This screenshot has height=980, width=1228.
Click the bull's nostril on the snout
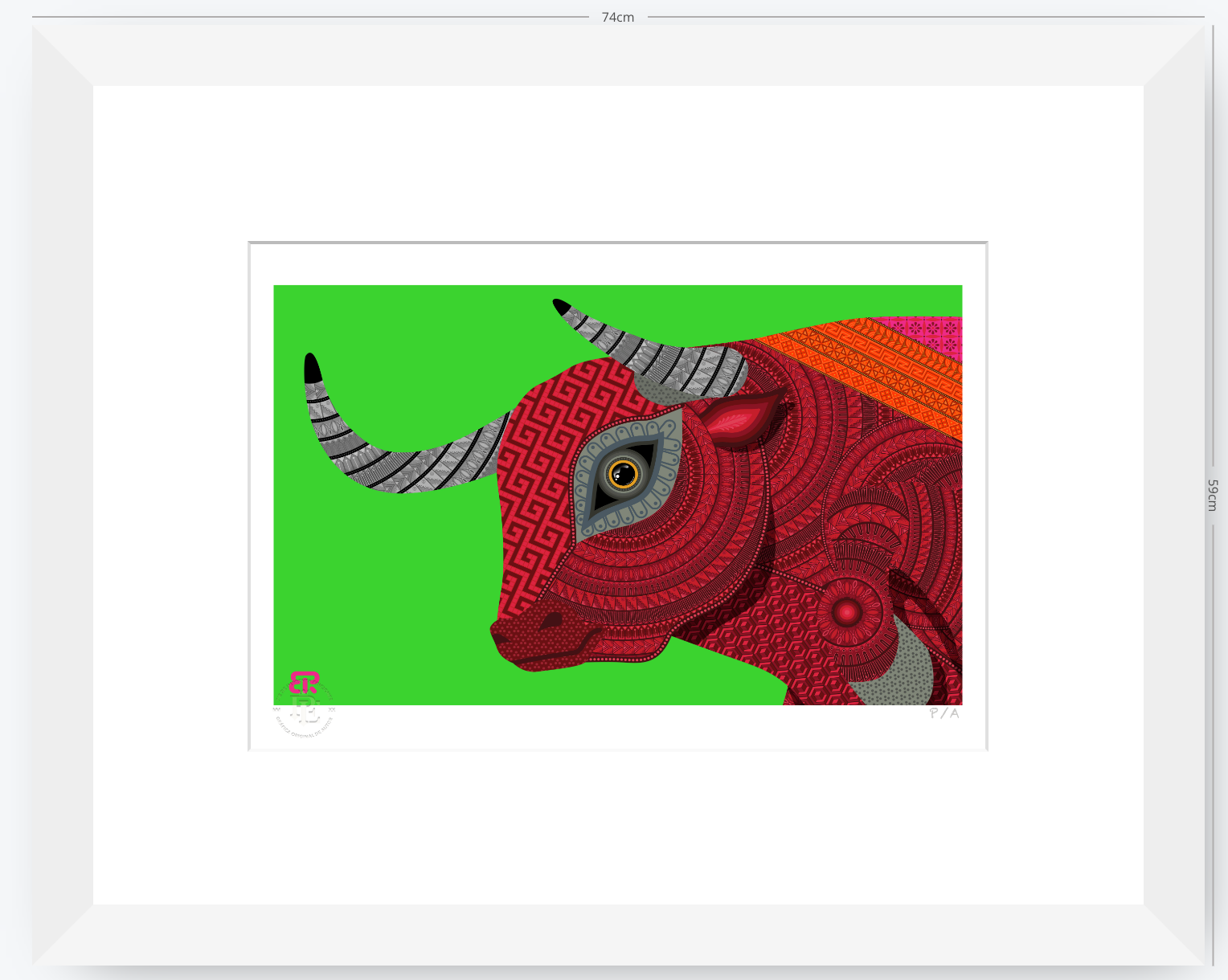(552, 621)
